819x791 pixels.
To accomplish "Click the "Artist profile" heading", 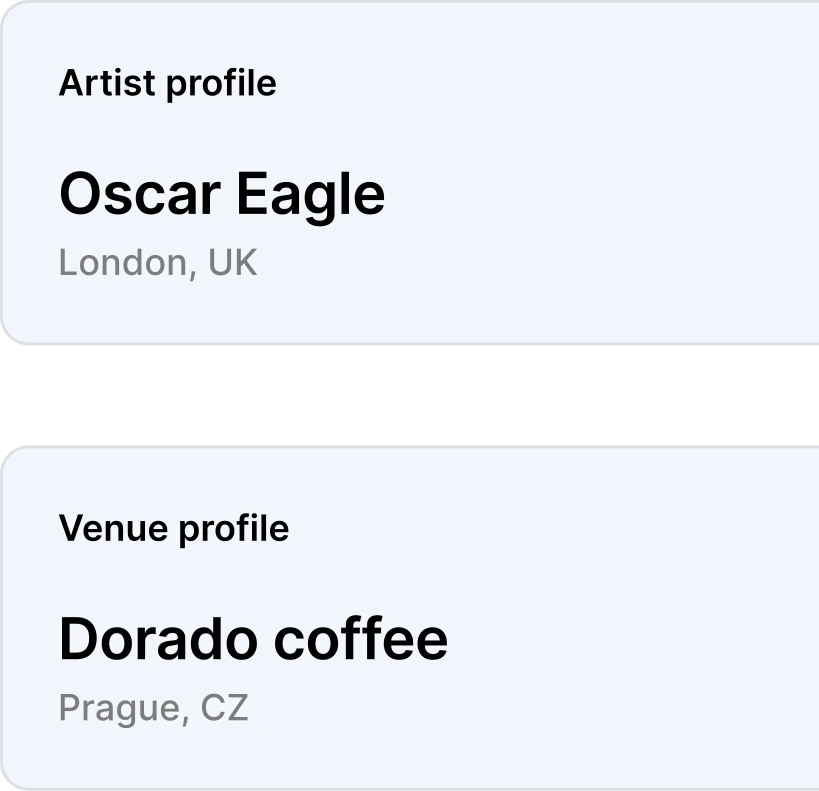I will tap(167, 83).
